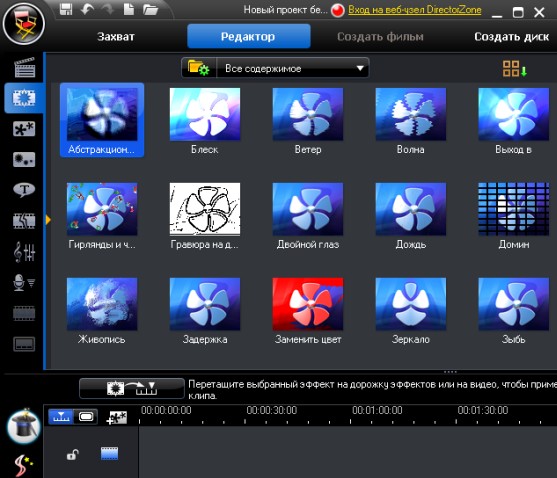The image size is (557, 478).
Task: Select the PiP Objects room icon
Action: 24,129
